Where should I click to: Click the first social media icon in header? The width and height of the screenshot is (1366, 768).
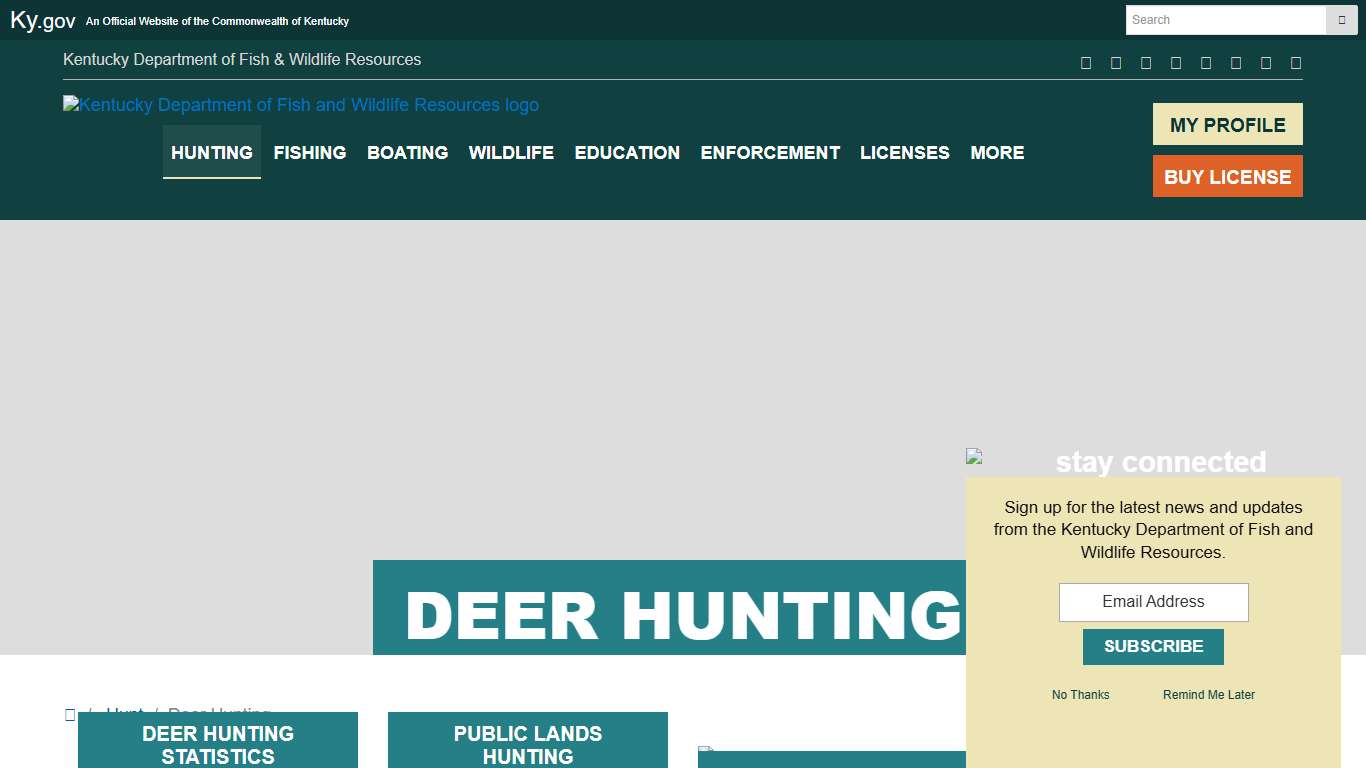click(1086, 62)
